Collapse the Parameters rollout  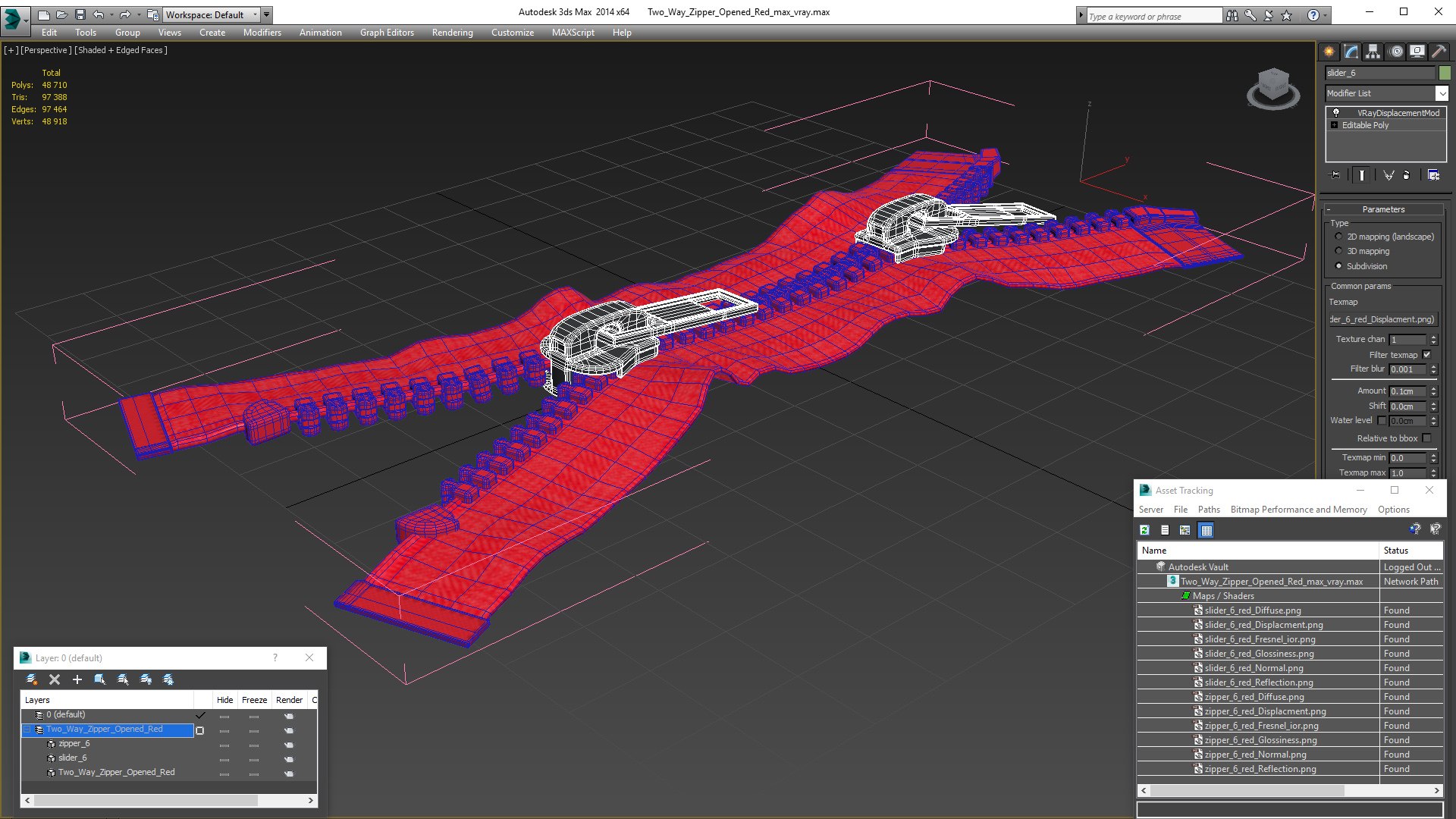[1382, 209]
